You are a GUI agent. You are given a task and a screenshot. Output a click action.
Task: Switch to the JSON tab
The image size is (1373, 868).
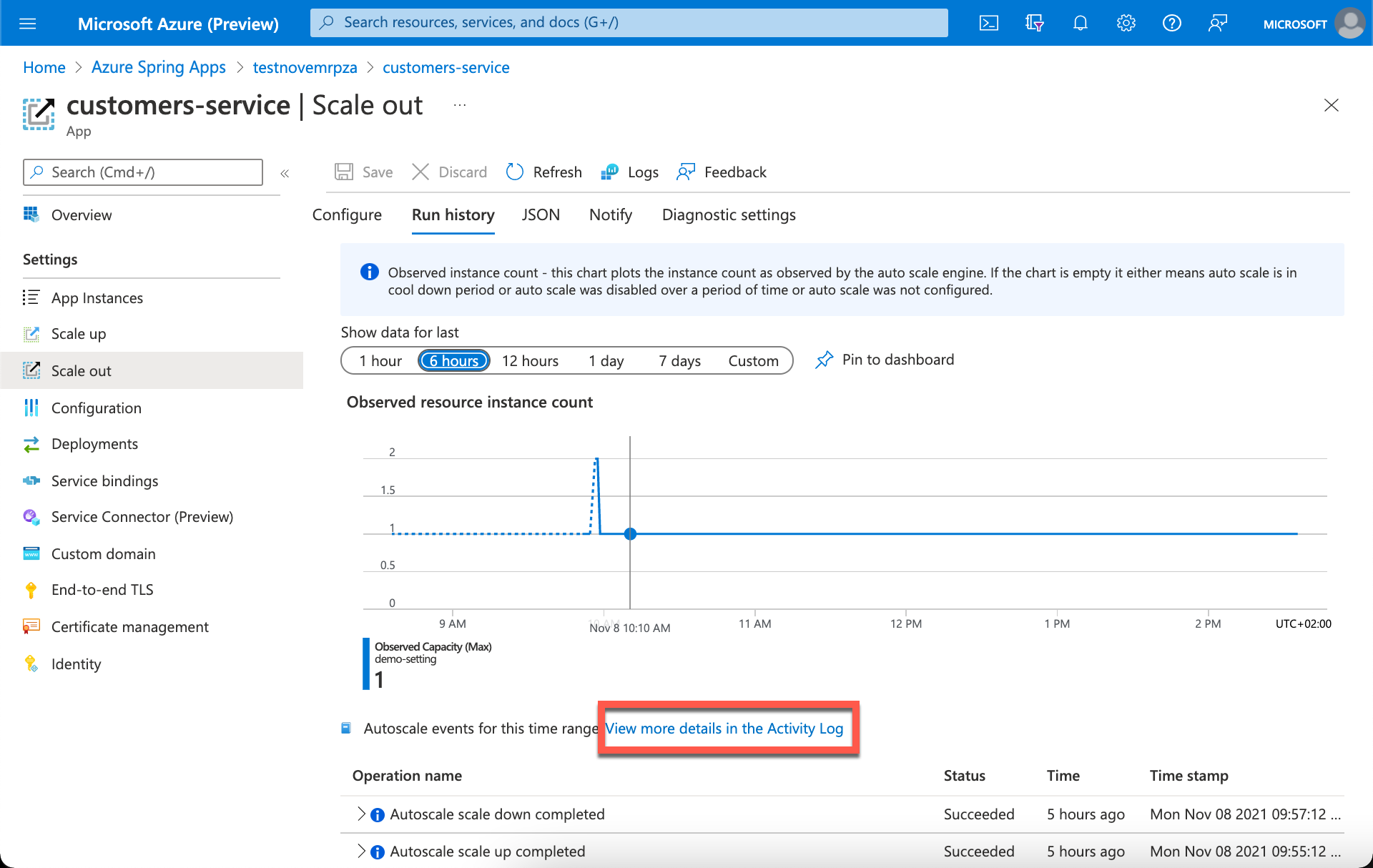tap(541, 214)
